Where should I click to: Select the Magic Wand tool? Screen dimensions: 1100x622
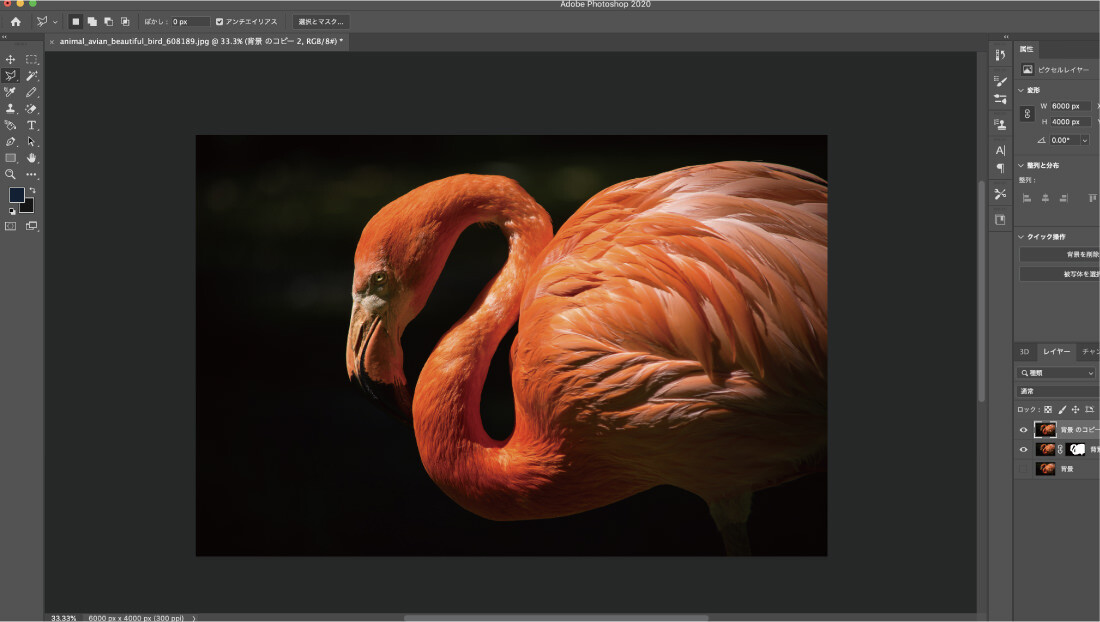(x=32, y=76)
